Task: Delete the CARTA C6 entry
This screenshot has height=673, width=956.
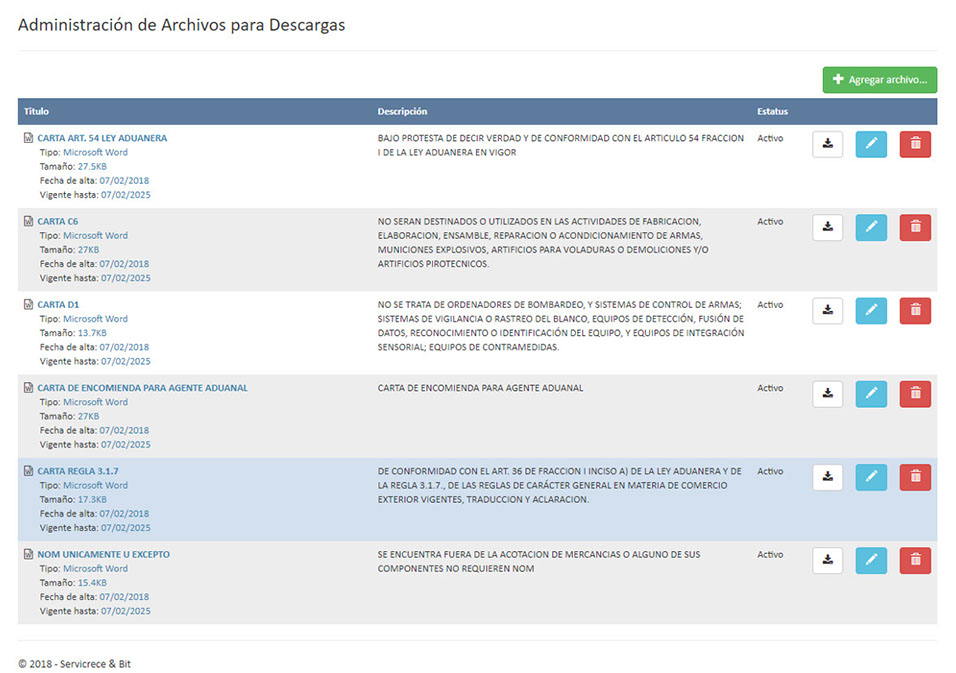Action: [x=915, y=227]
